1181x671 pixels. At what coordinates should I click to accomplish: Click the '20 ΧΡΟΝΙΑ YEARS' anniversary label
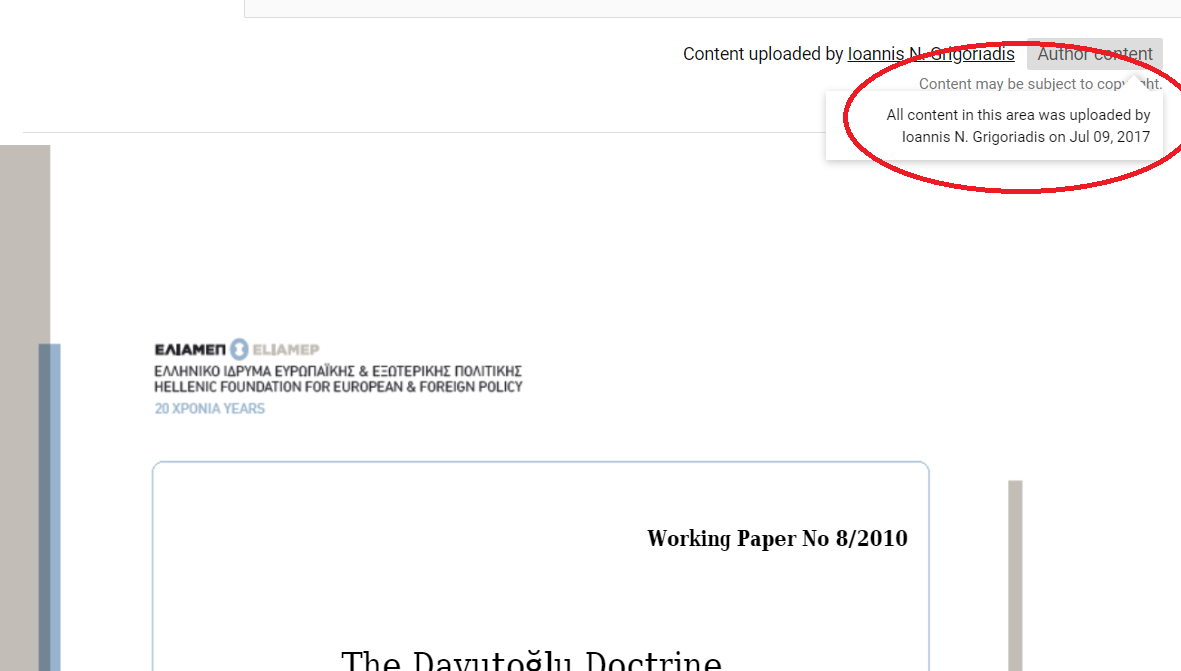pos(209,409)
